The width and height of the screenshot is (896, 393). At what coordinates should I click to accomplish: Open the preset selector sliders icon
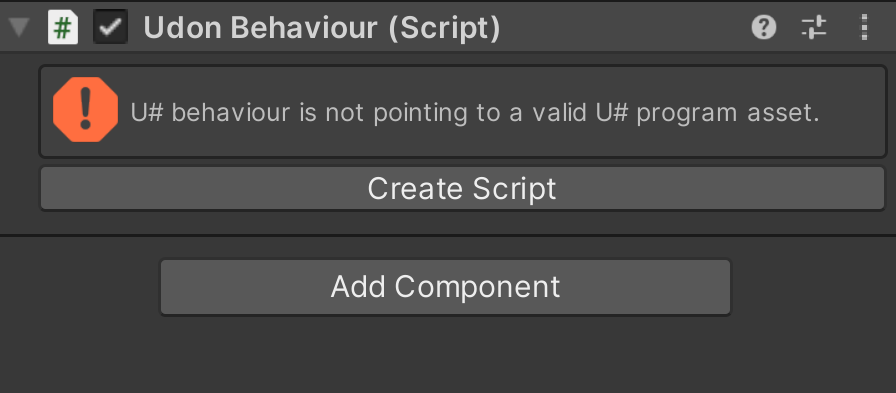click(814, 27)
